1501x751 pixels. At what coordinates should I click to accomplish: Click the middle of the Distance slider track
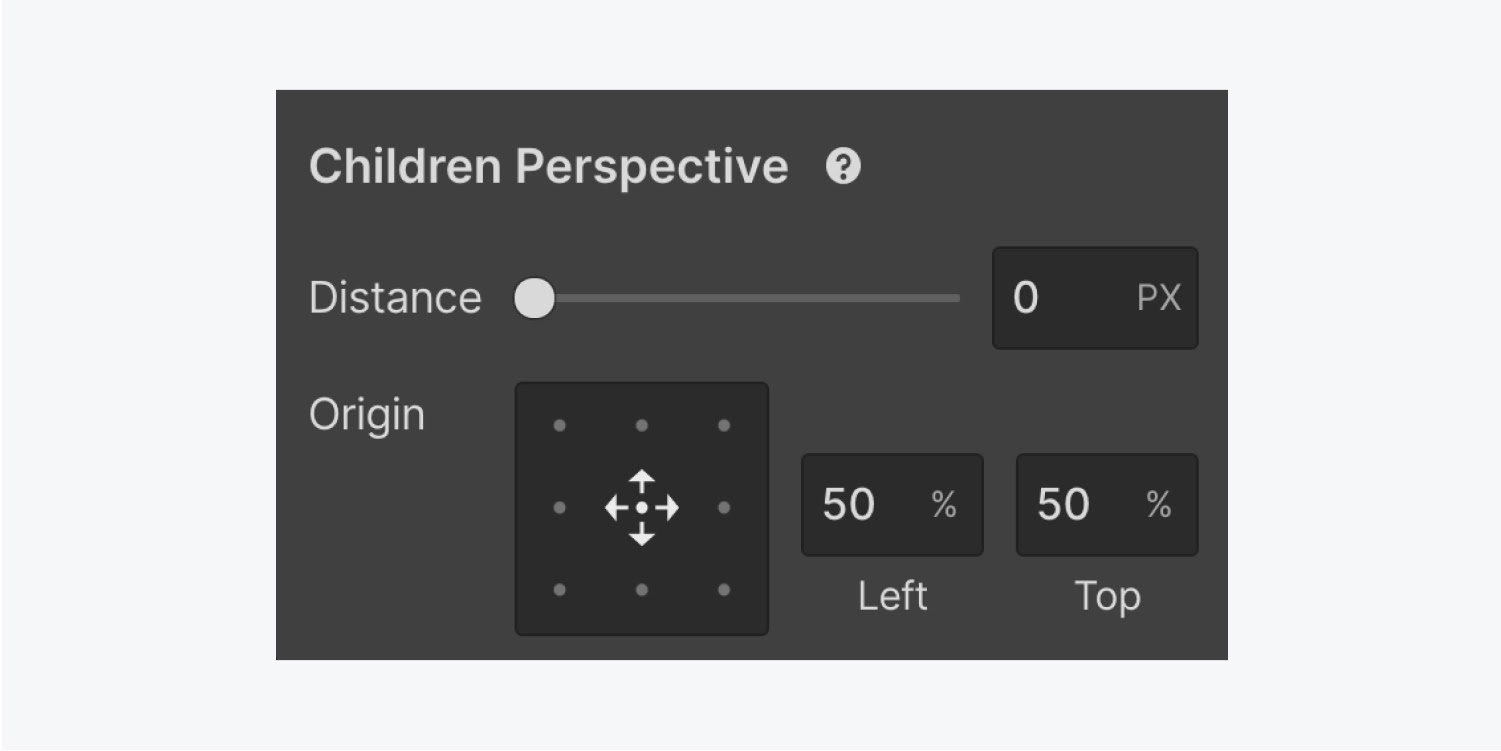click(748, 298)
